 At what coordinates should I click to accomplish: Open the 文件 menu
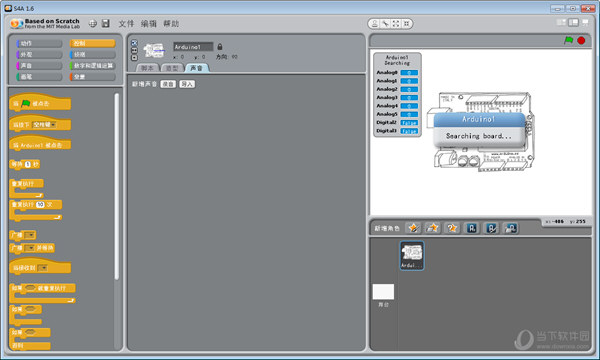tap(126, 24)
